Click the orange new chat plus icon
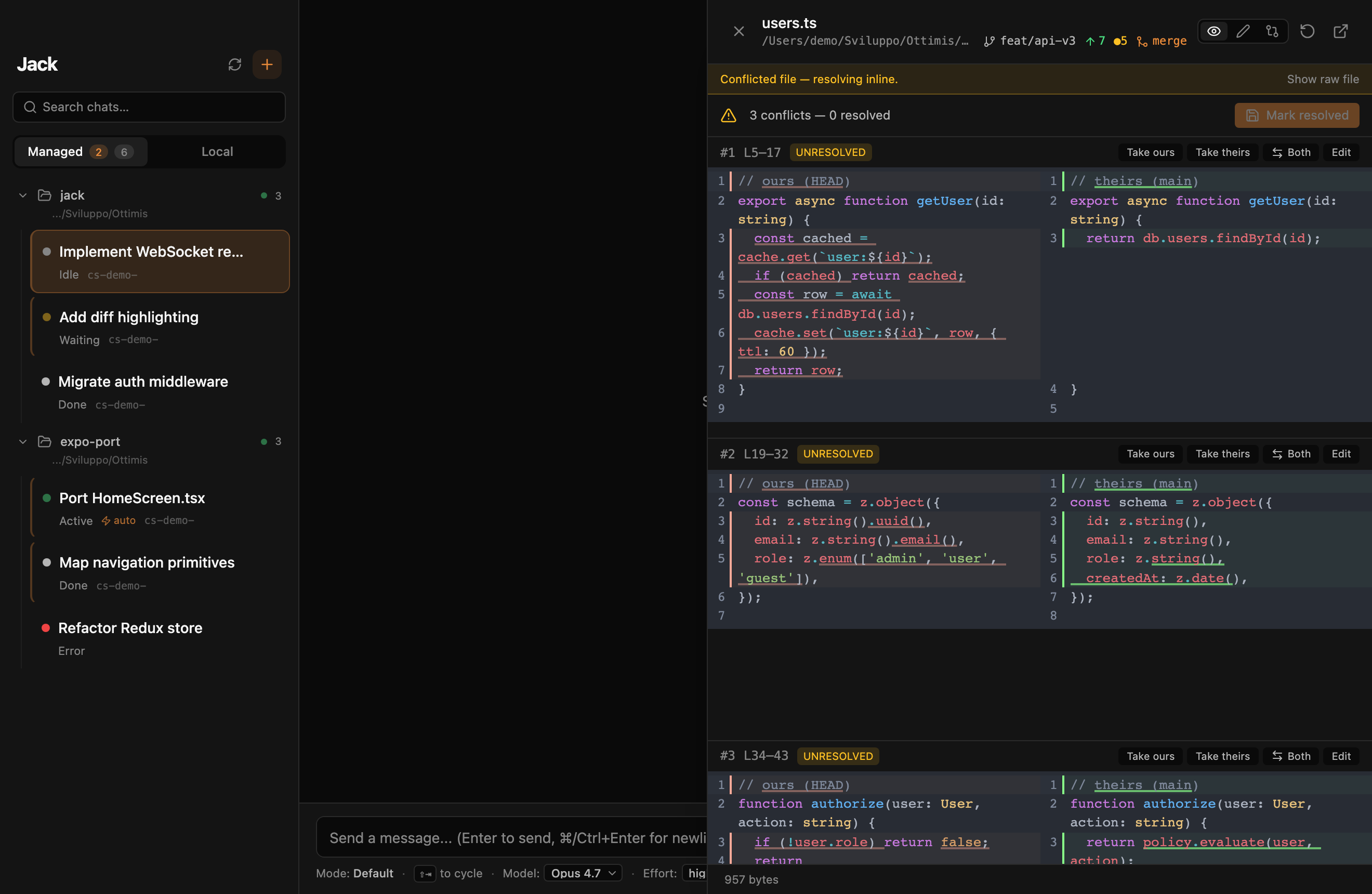The width and height of the screenshot is (1372, 894). tap(267, 64)
